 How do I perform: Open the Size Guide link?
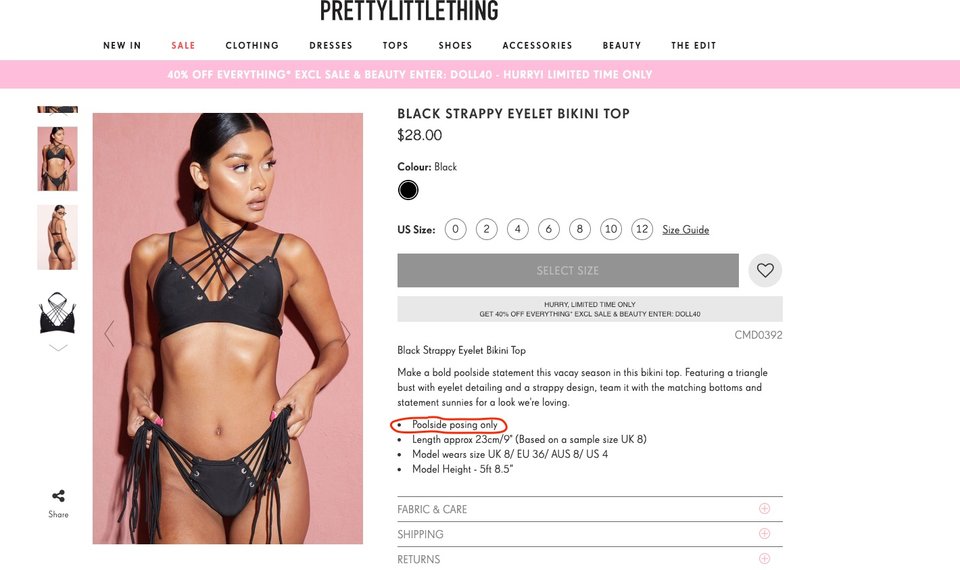[686, 230]
